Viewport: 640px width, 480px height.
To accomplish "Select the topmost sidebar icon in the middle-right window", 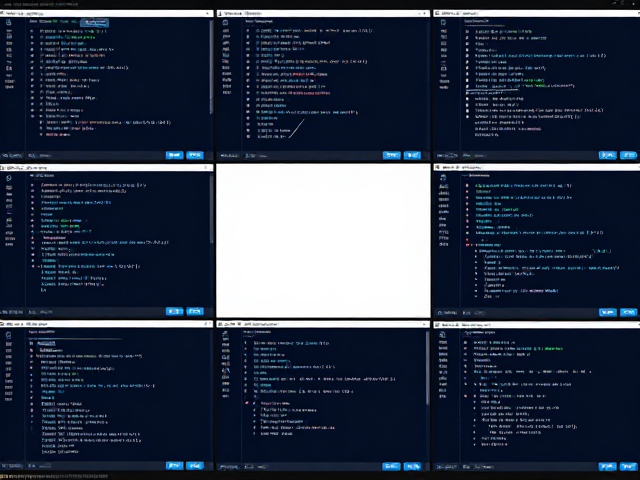I will coord(443,178).
